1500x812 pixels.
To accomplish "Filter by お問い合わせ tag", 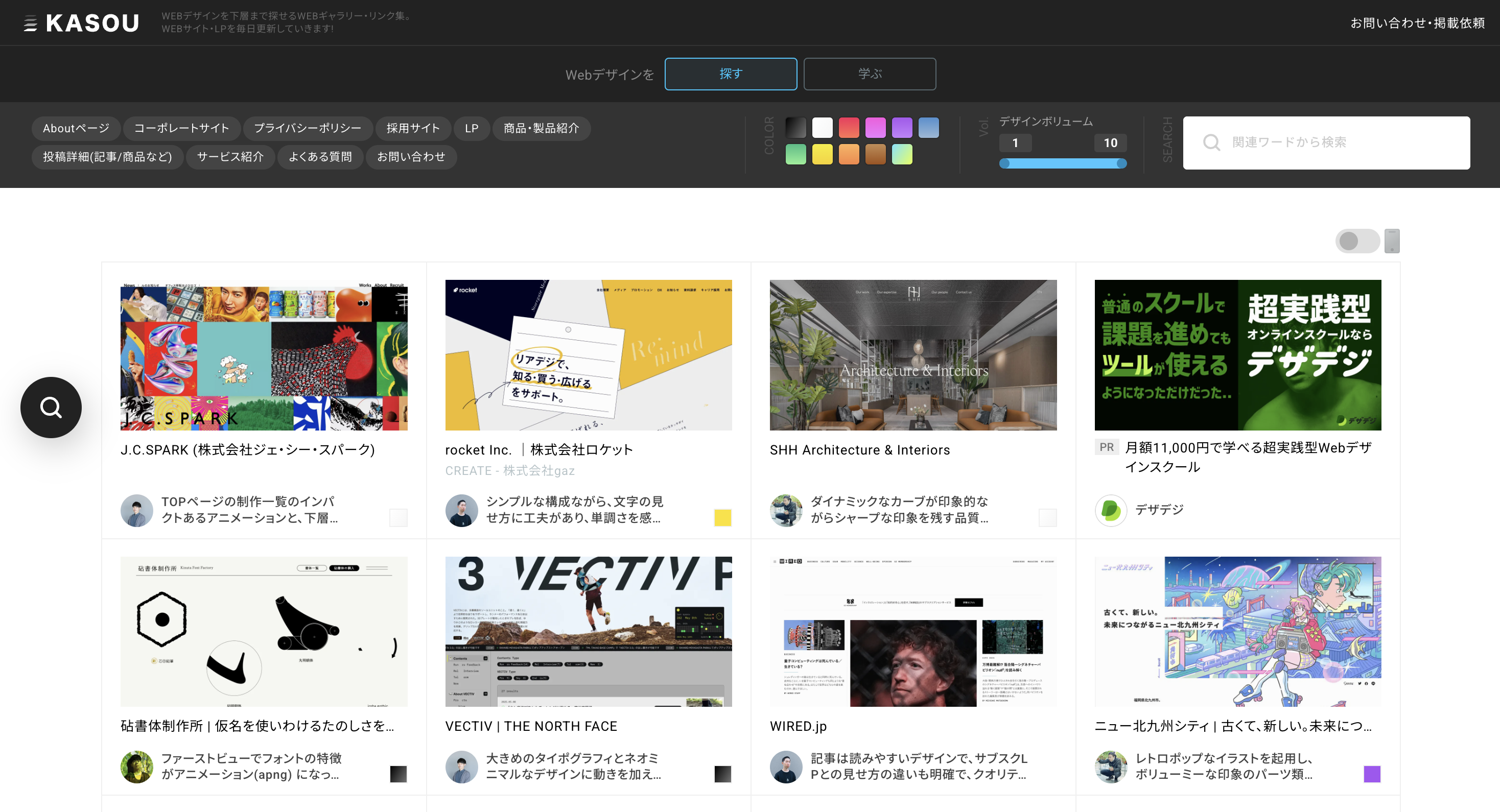I will coord(411,157).
